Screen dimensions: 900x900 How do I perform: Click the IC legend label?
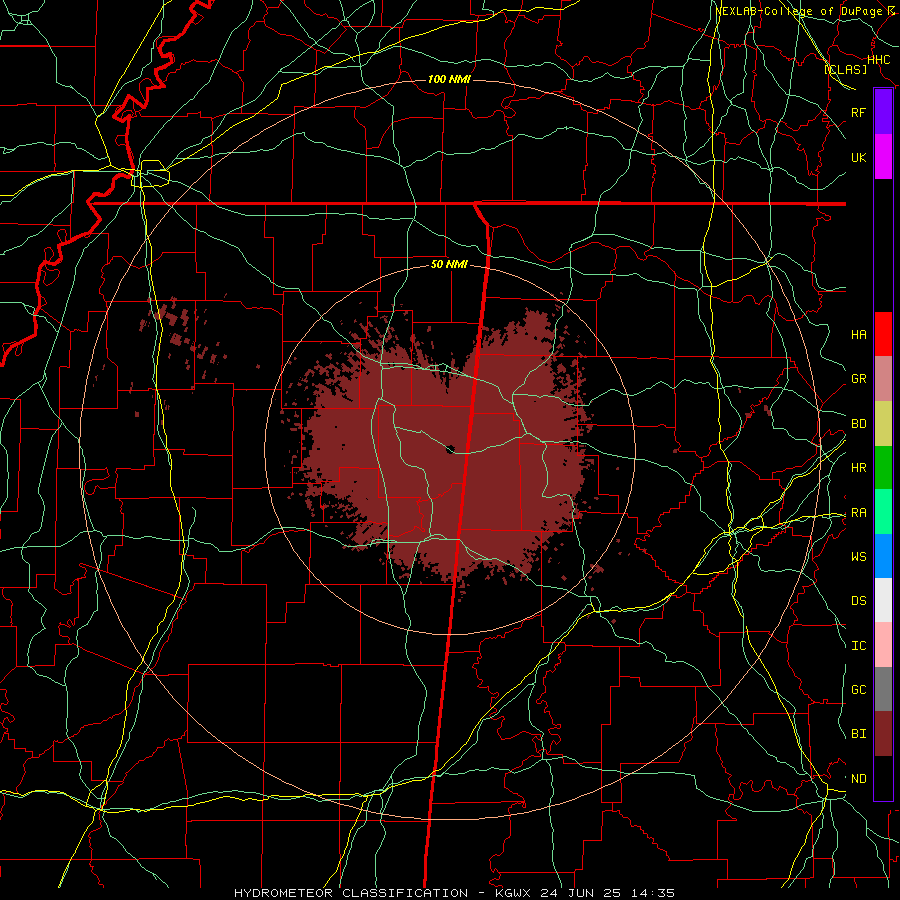pos(858,646)
